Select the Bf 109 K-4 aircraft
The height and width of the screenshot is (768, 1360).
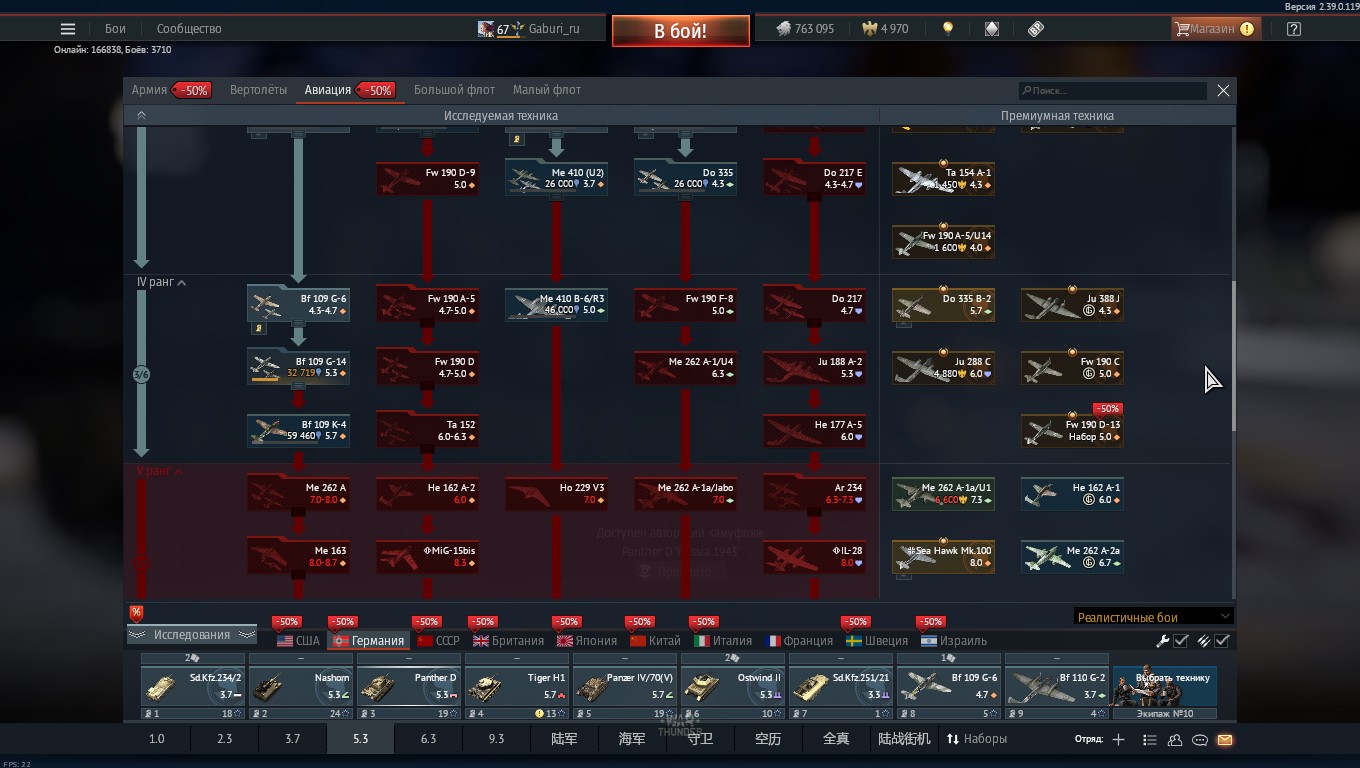tap(298, 430)
